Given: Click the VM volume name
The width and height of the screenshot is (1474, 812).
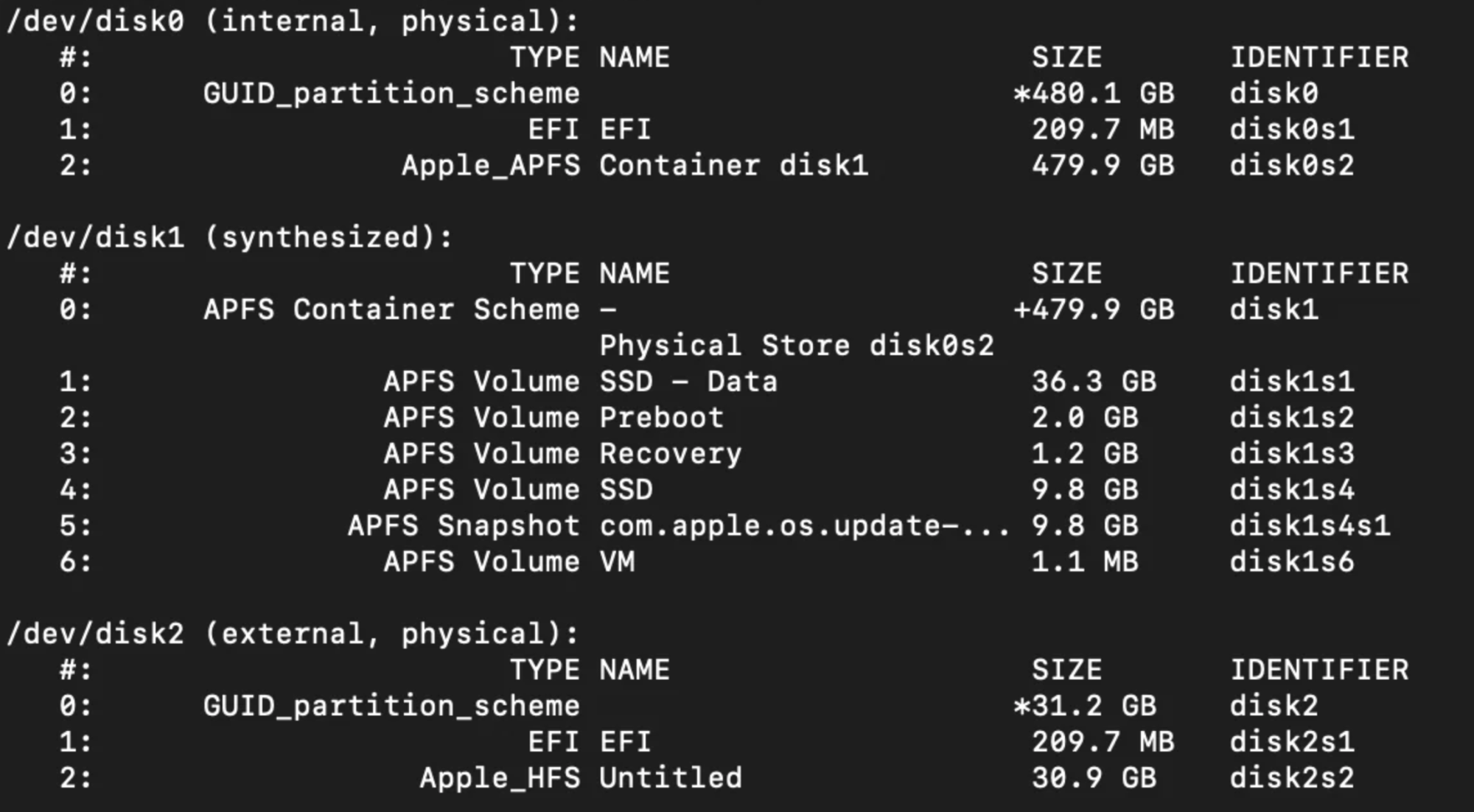Looking at the screenshot, I should tap(617, 562).
